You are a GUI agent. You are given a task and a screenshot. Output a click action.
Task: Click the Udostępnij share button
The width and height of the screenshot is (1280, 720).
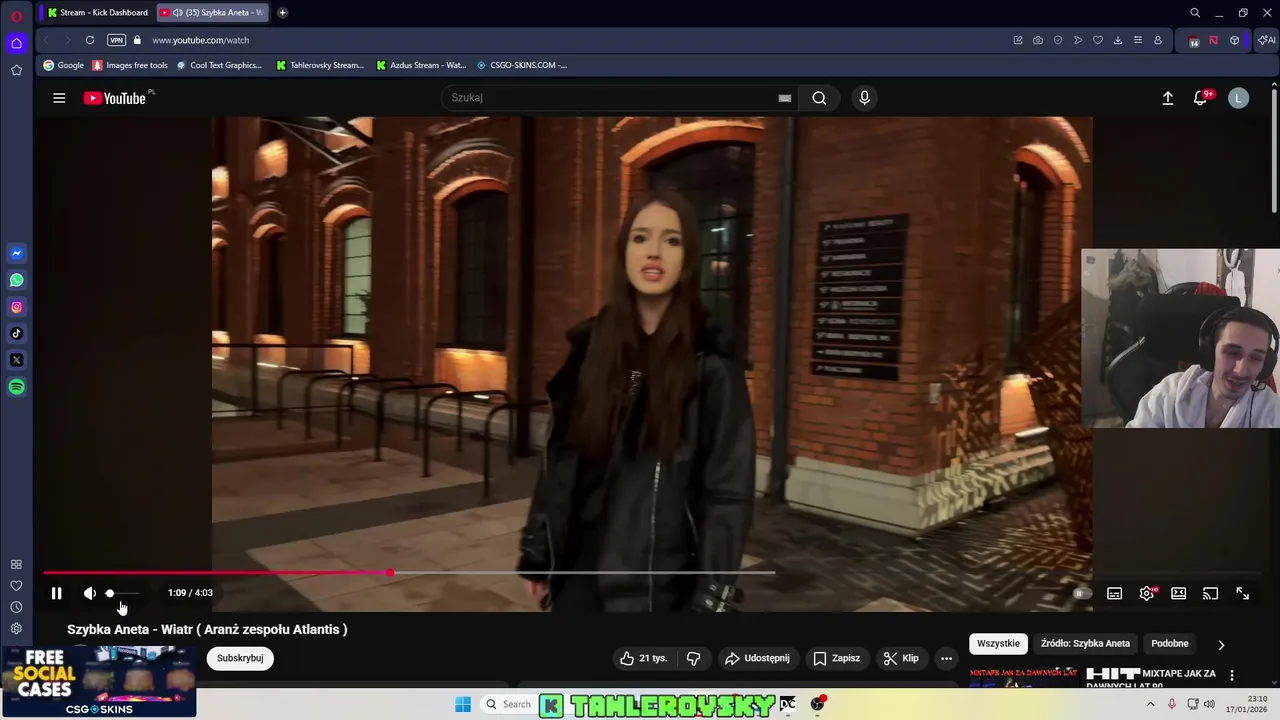coord(757,658)
